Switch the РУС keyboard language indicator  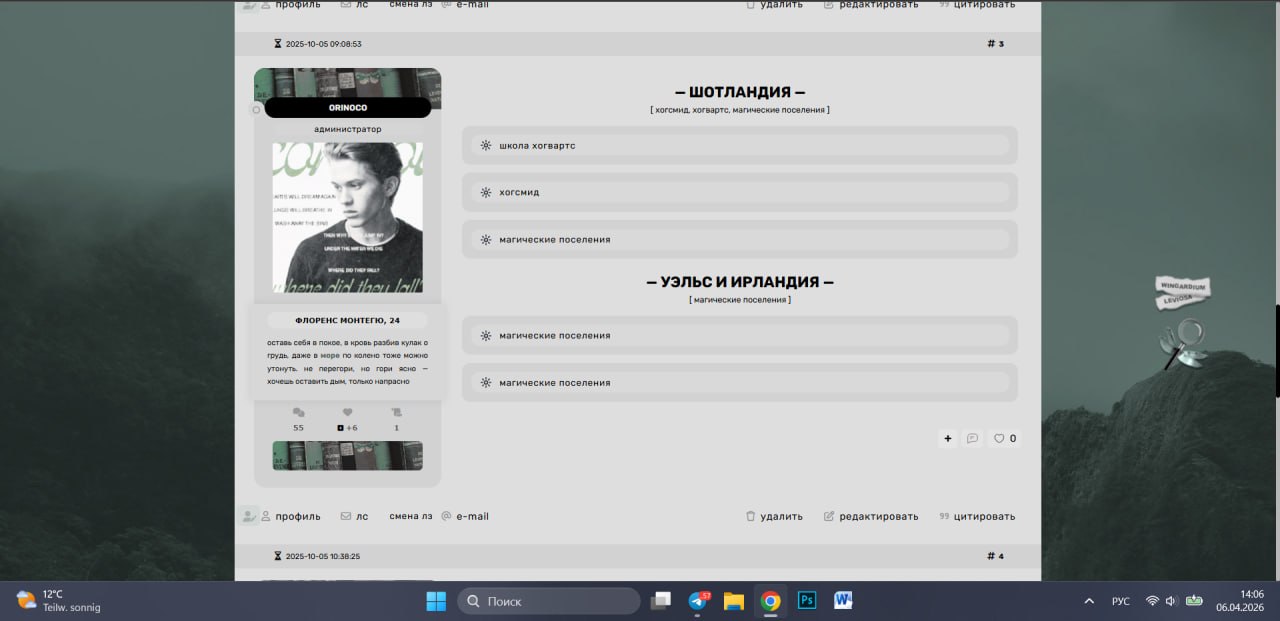[1121, 601]
